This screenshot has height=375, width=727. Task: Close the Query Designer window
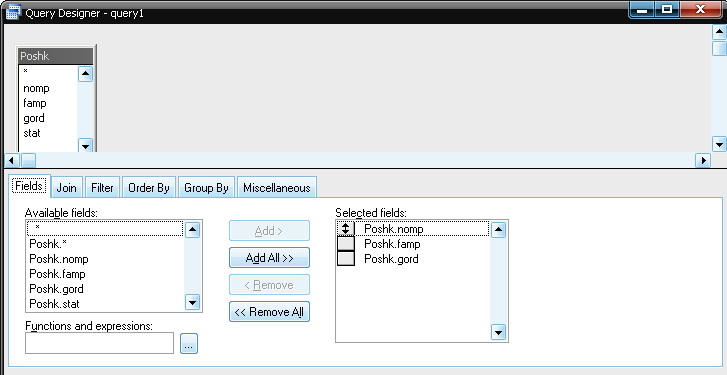700,9
